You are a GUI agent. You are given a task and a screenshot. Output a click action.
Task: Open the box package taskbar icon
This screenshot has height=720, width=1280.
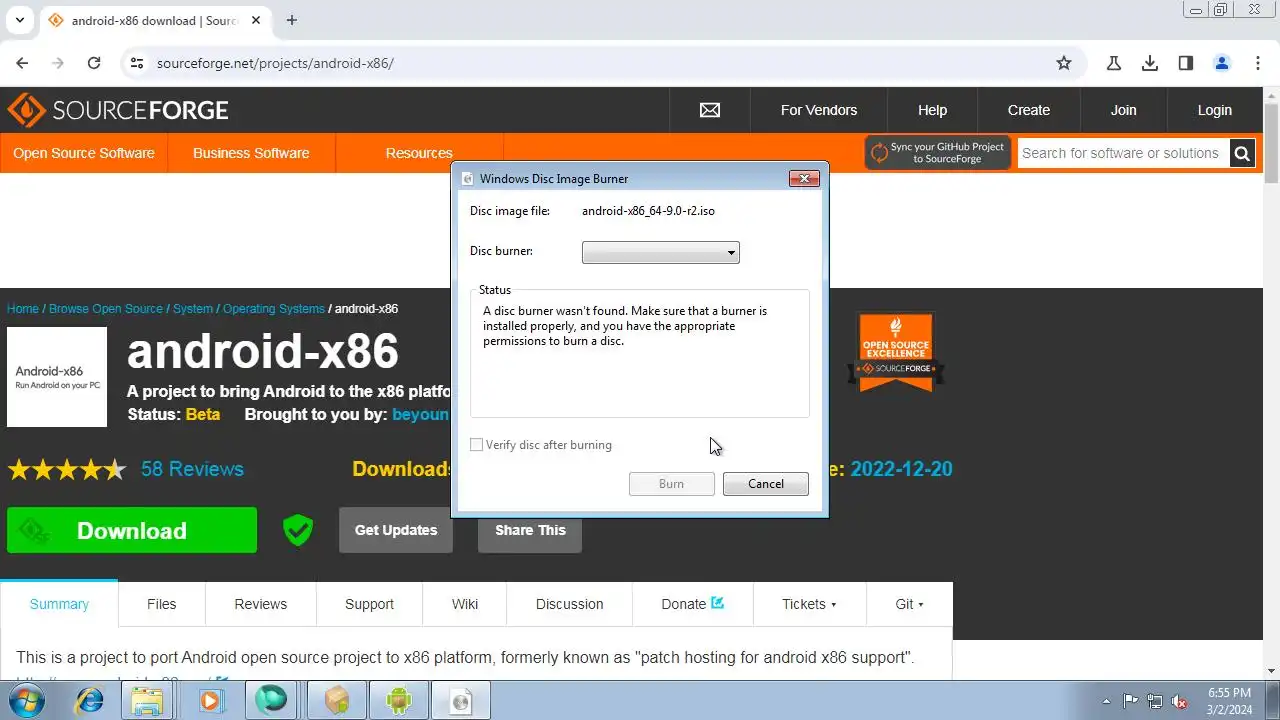336,701
